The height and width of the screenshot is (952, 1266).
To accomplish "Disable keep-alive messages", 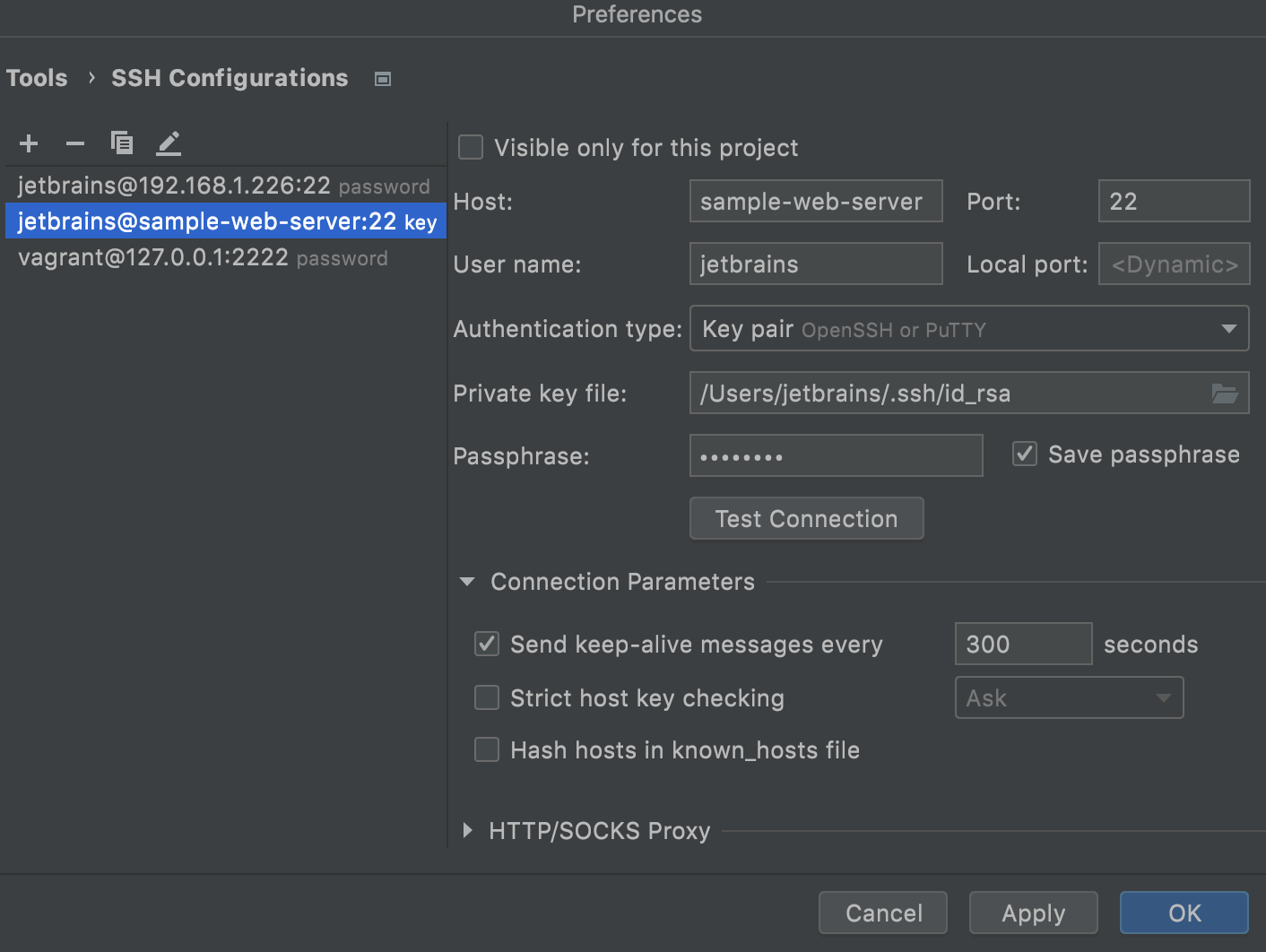I will 486,644.
